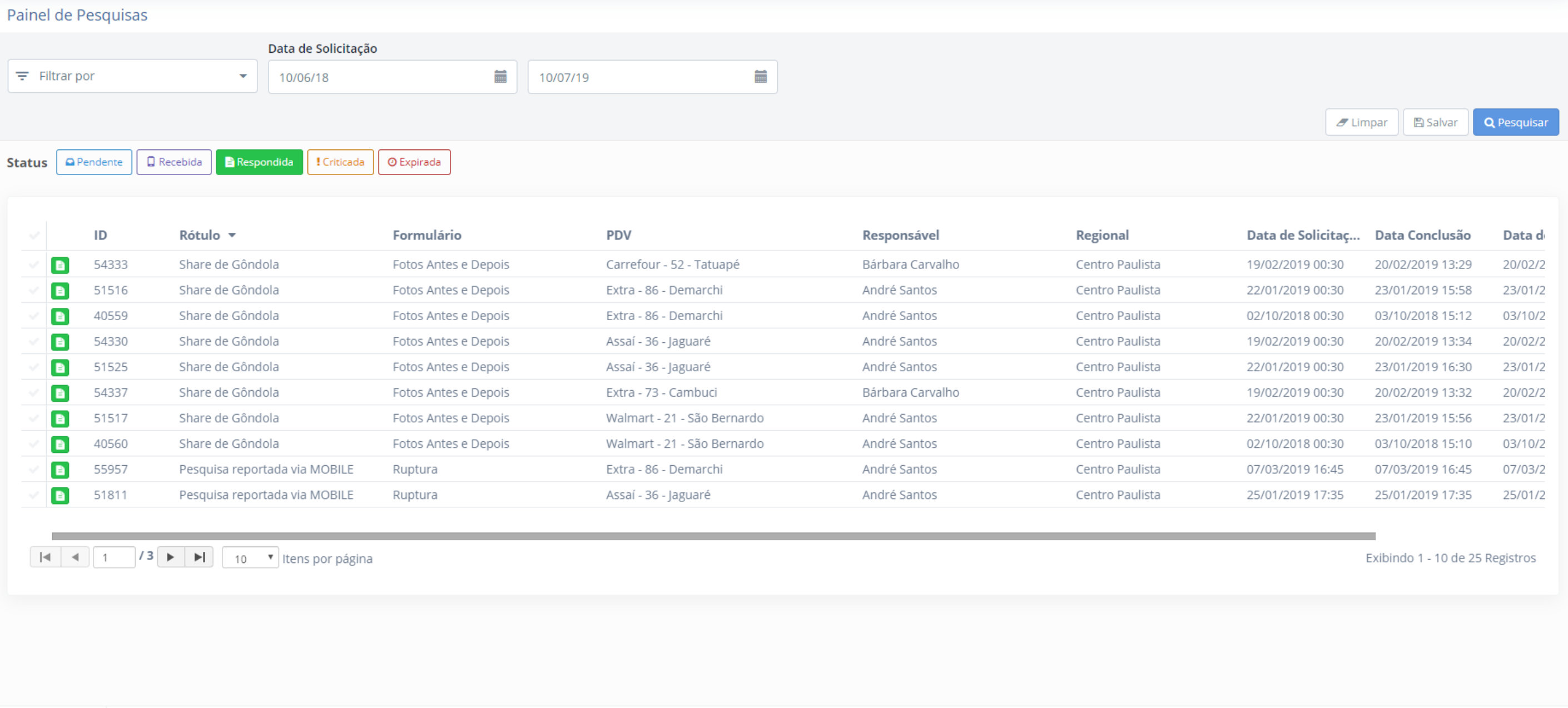The width and height of the screenshot is (1568, 708).
Task: Click the horizontal table scrollbar
Action: pyautogui.click(x=713, y=536)
